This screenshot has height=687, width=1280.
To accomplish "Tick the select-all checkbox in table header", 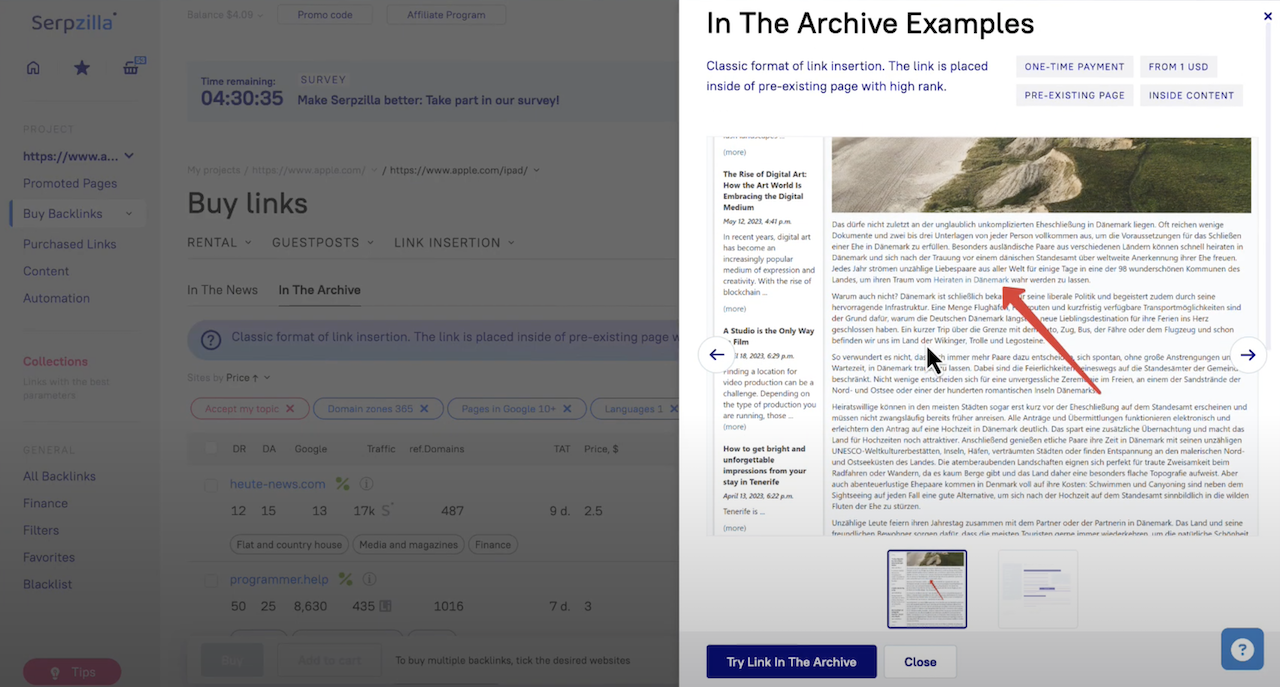I will pyautogui.click(x=210, y=449).
